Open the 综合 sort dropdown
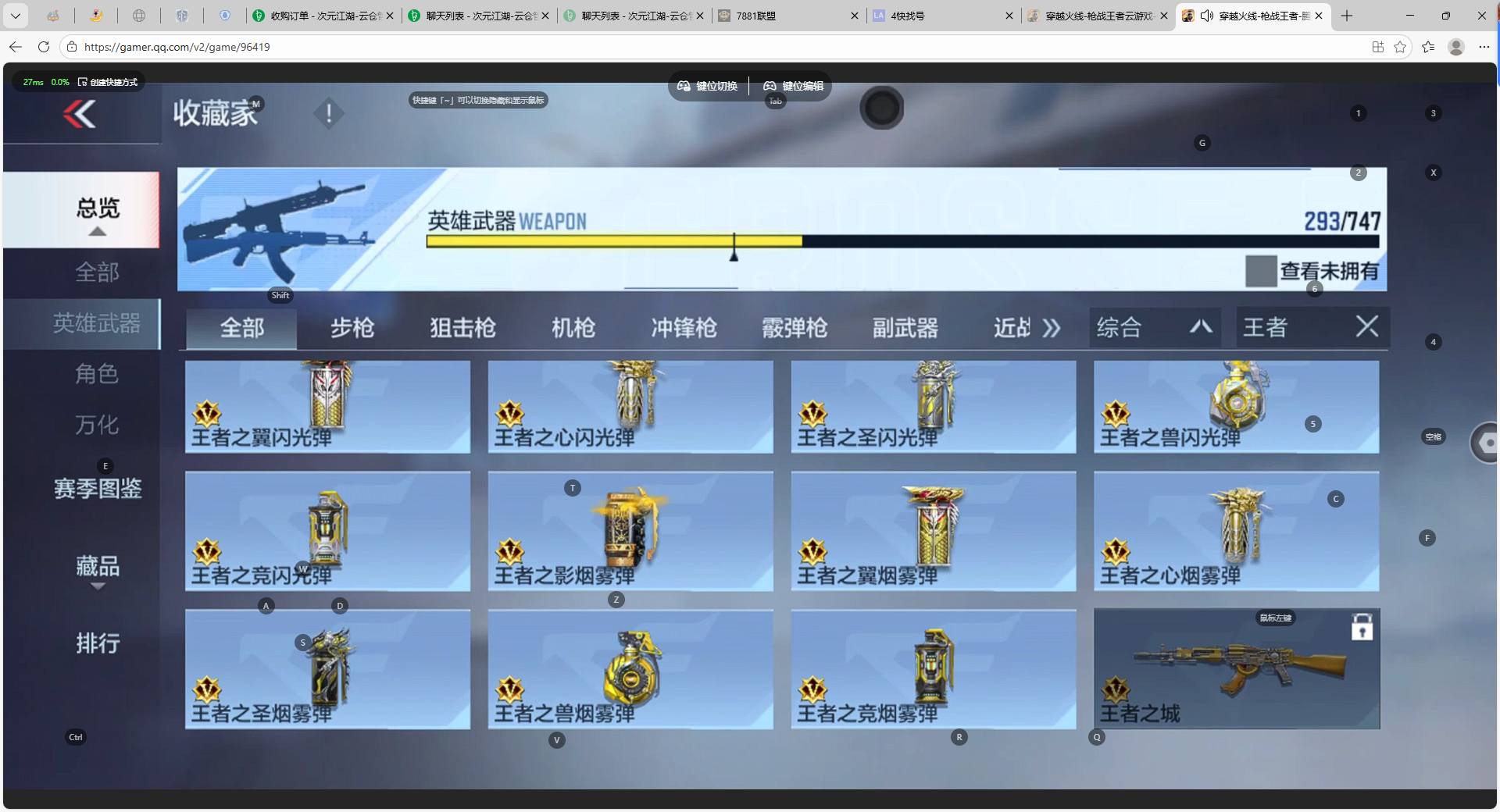 click(x=1154, y=327)
